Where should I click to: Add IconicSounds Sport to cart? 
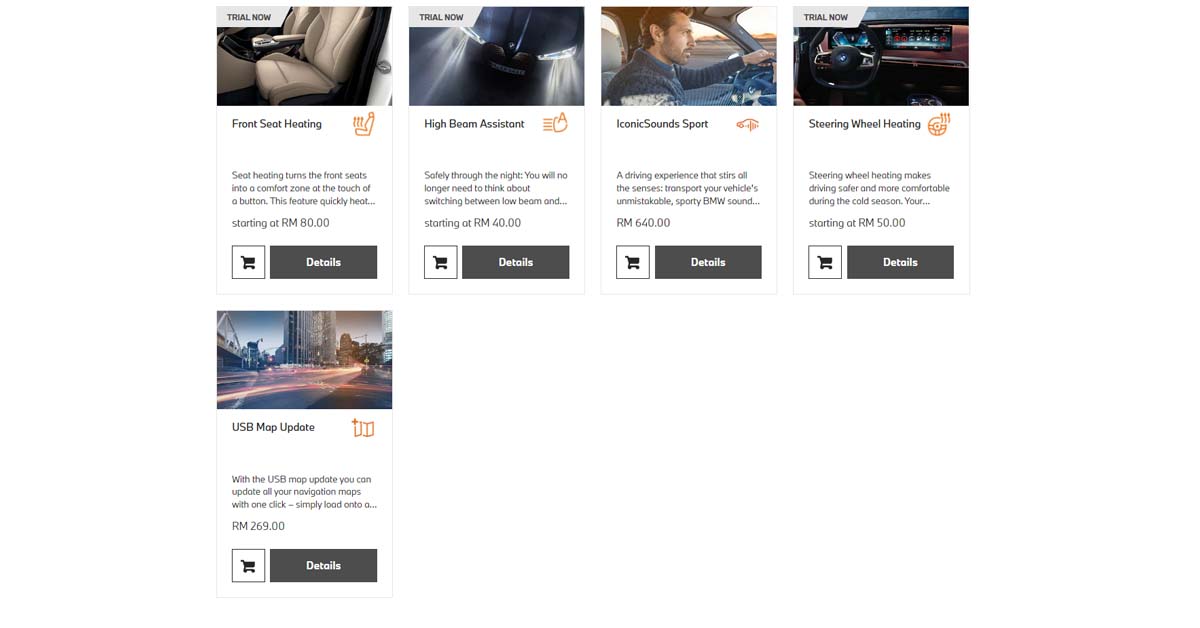point(633,262)
